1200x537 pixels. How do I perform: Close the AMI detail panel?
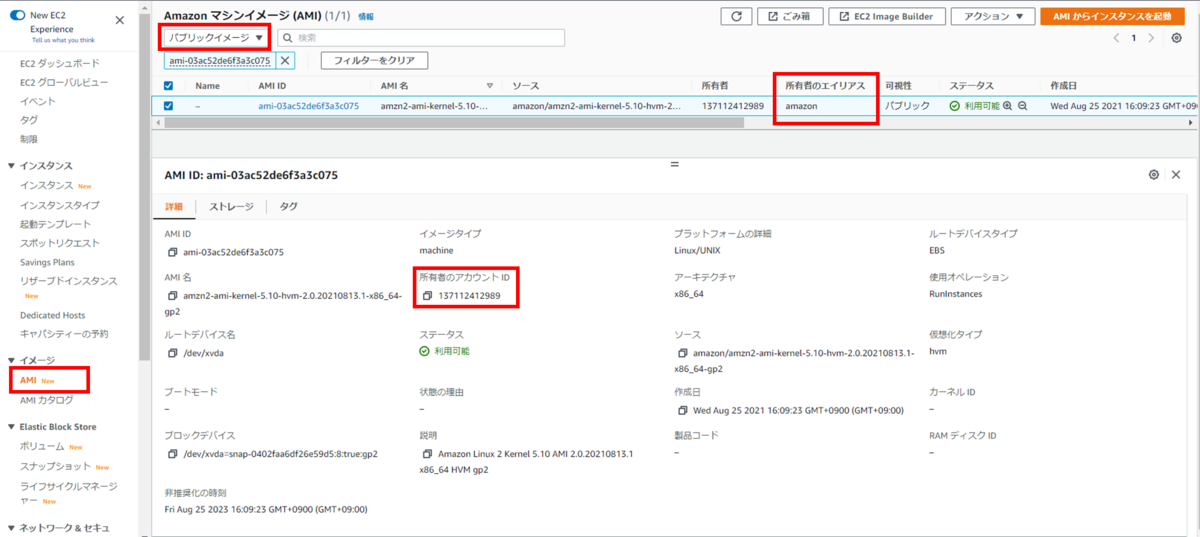(x=1176, y=174)
